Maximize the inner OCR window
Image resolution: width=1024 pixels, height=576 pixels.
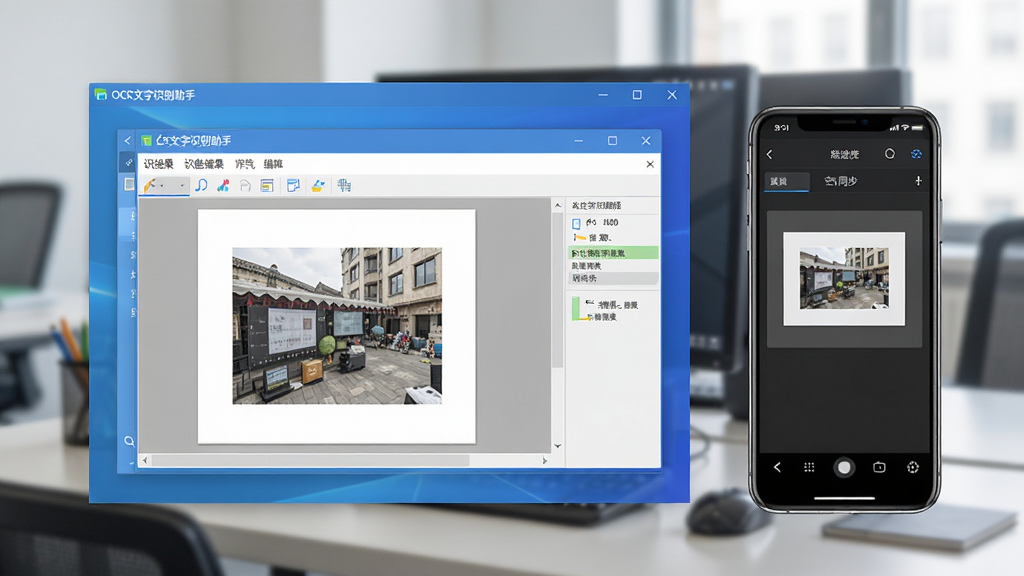[x=612, y=140]
